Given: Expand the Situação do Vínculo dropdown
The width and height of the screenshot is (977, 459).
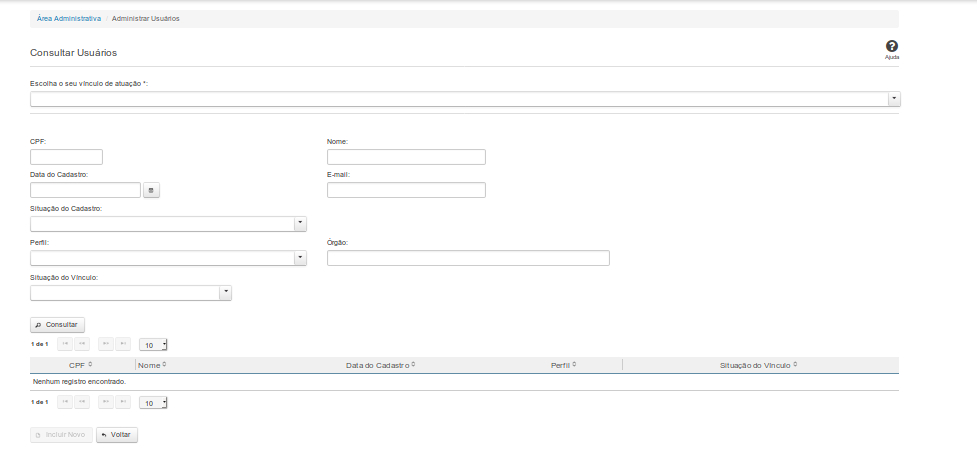Looking at the screenshot, I should 225,292.
